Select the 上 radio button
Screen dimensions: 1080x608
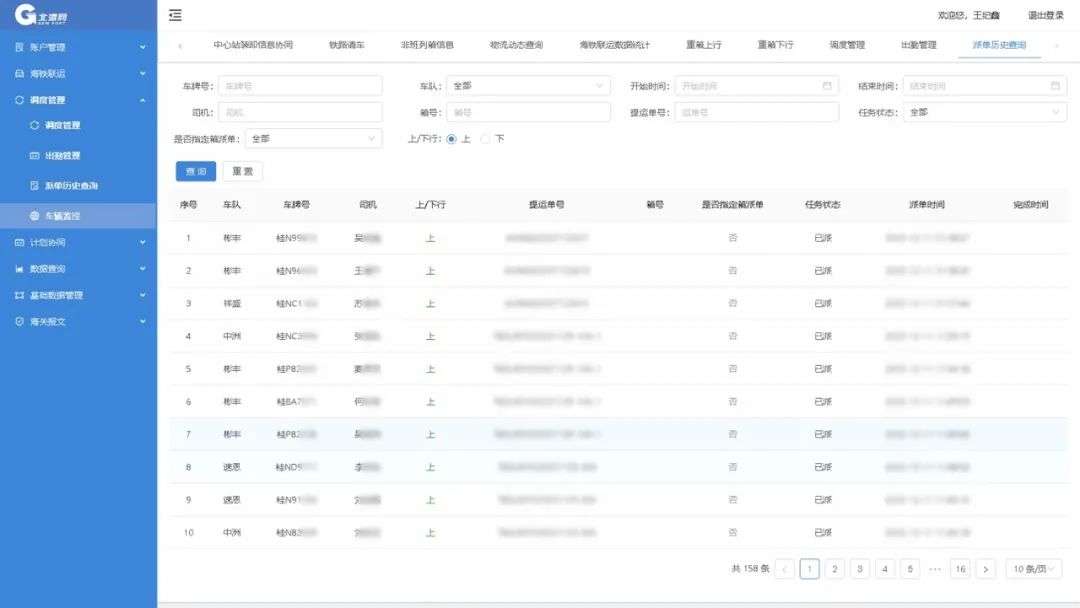click(451, 139)
